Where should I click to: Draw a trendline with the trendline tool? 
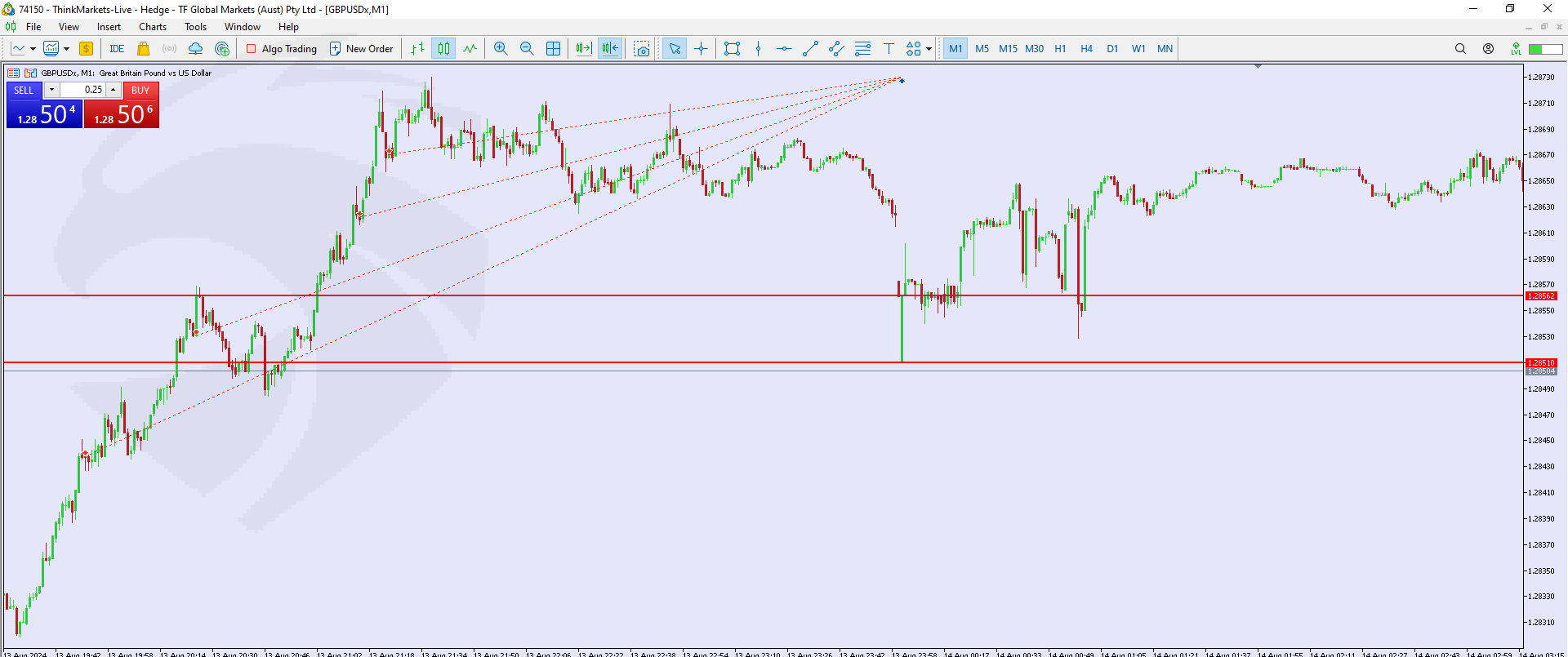click(810, 49)
